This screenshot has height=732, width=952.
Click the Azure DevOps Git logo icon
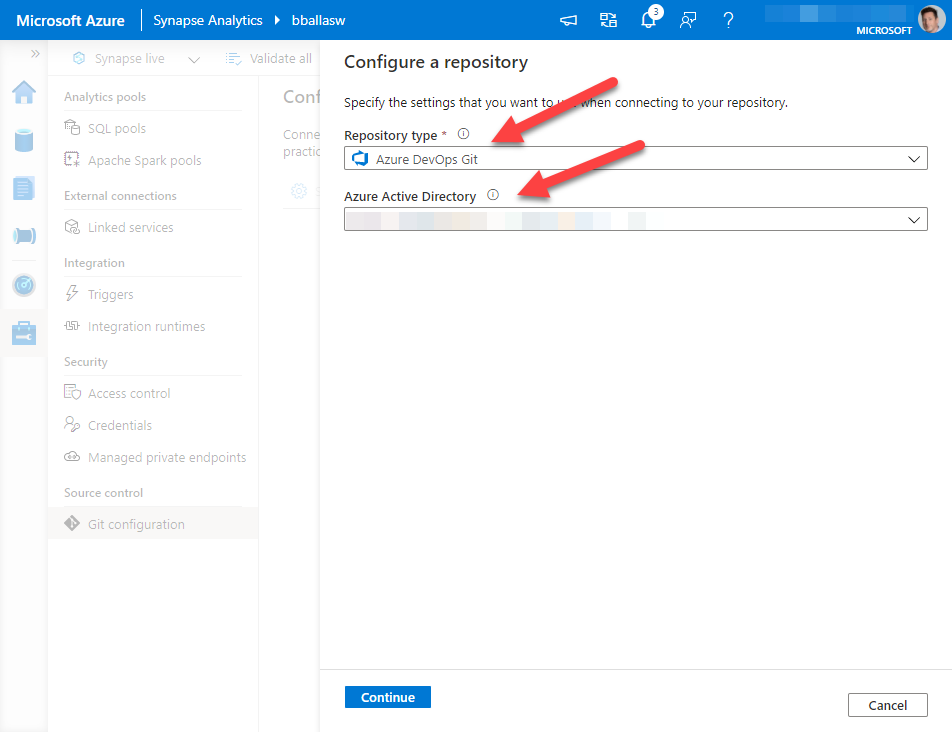360,158
